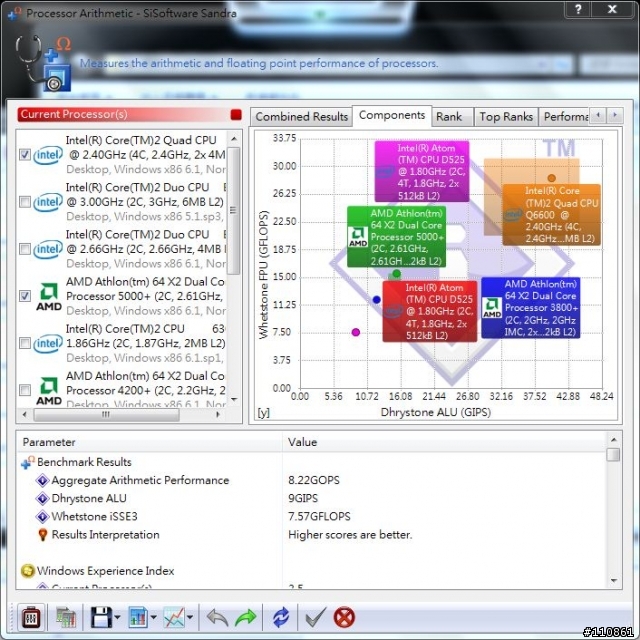
Task: Select the 7.57GFLOPS value cell
Action: [x=319, y=516]
